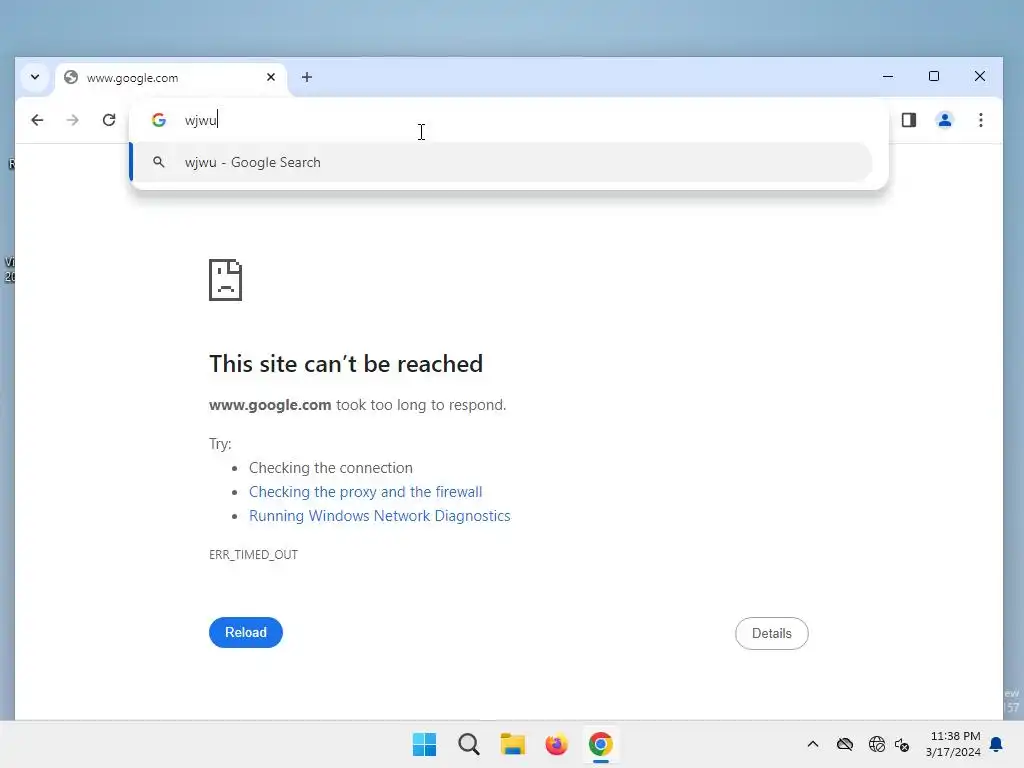Click the magnifier icon in suggestion row
Viewport: 1024px width, 768px height.
(159, 162)
